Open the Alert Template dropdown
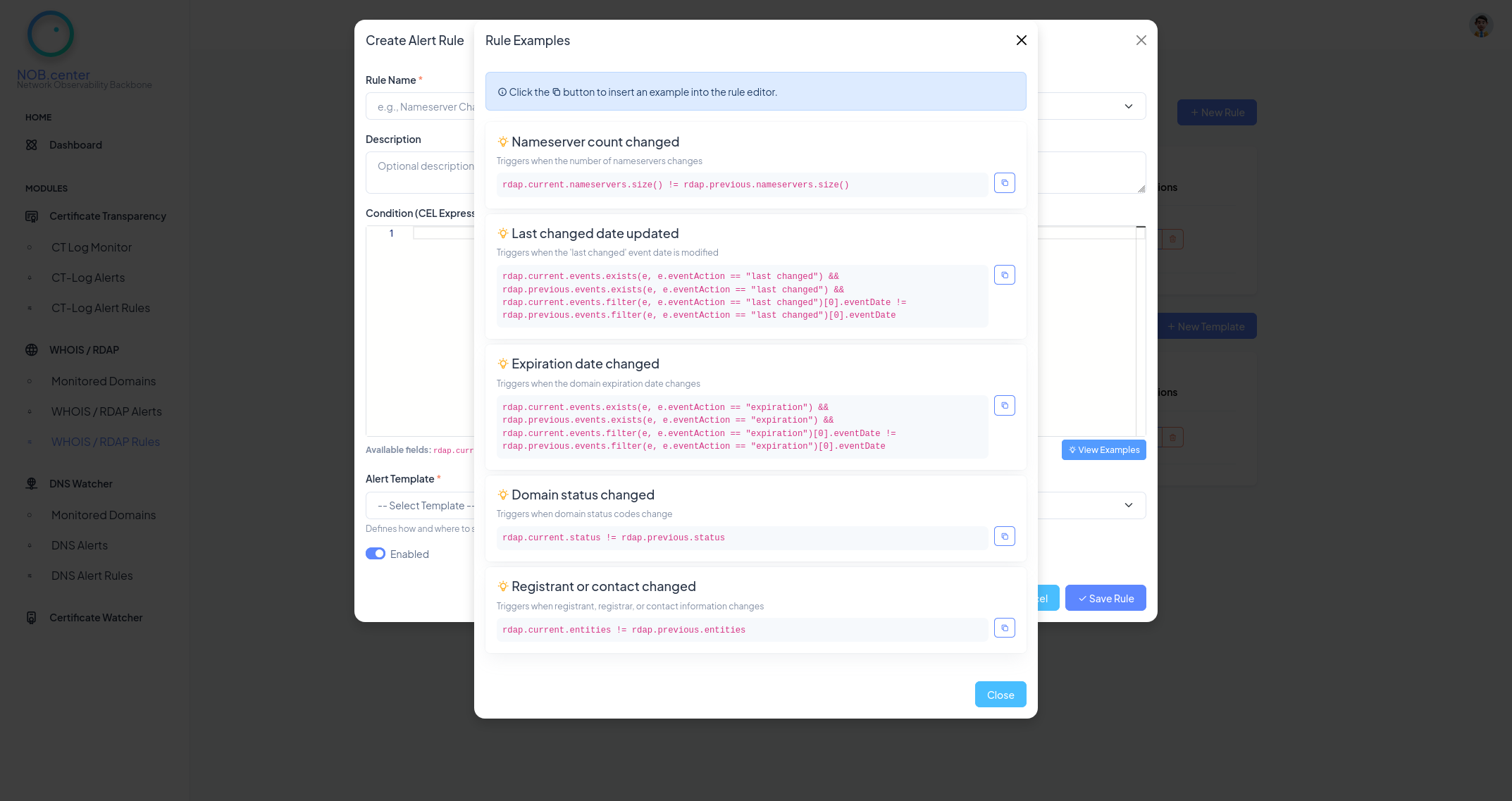The image size is (1512, 801). tap(1128, 505)
